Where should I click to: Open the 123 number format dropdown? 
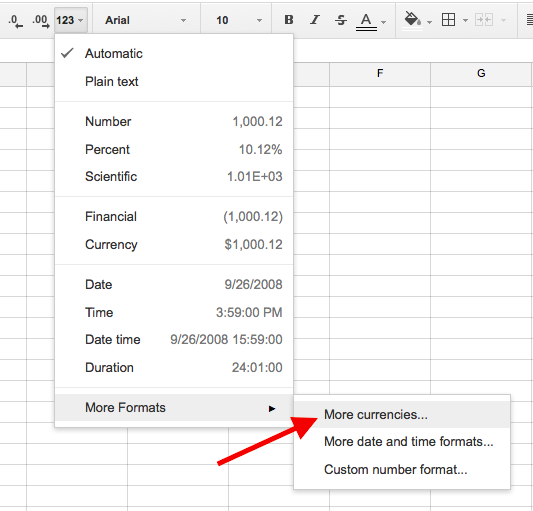[70, 20]
